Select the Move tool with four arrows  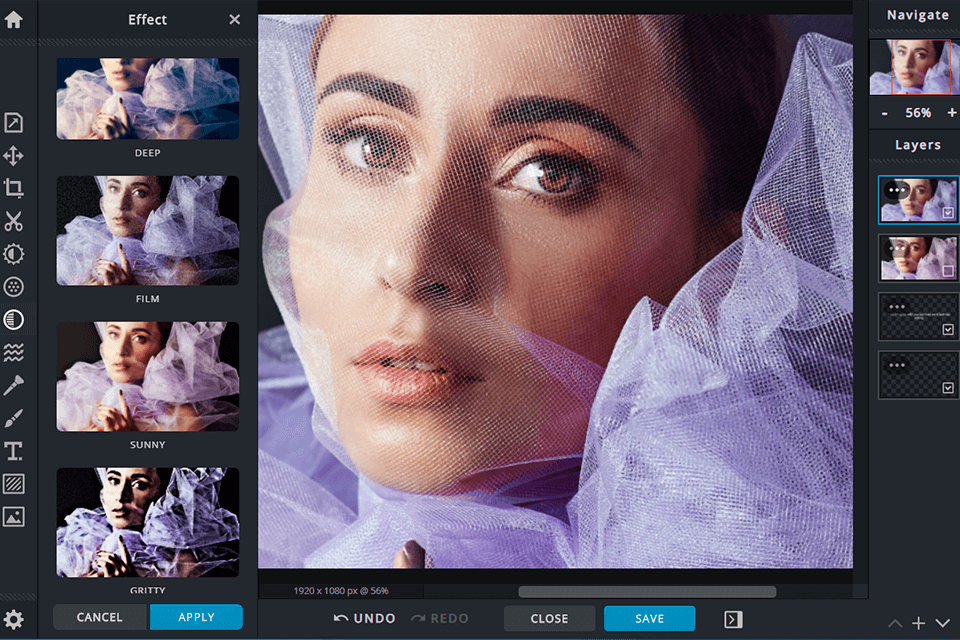tap(13, 156)
